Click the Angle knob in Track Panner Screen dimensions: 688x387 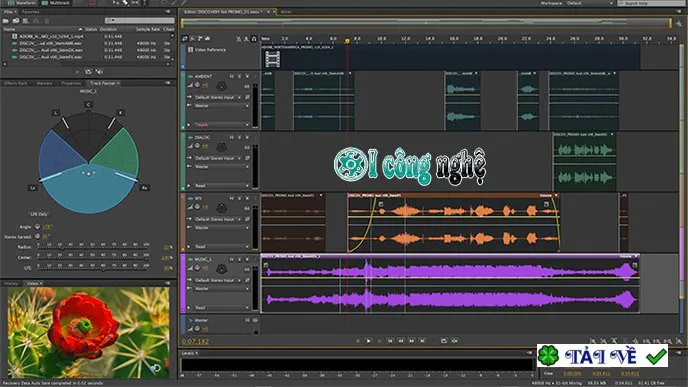pos(37,227)
